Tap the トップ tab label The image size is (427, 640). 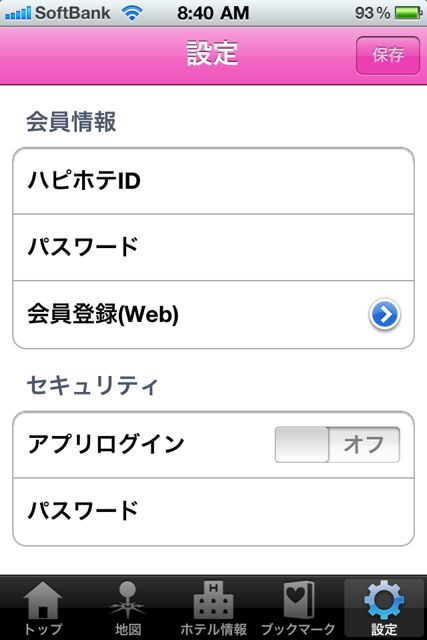pos(42,629)
